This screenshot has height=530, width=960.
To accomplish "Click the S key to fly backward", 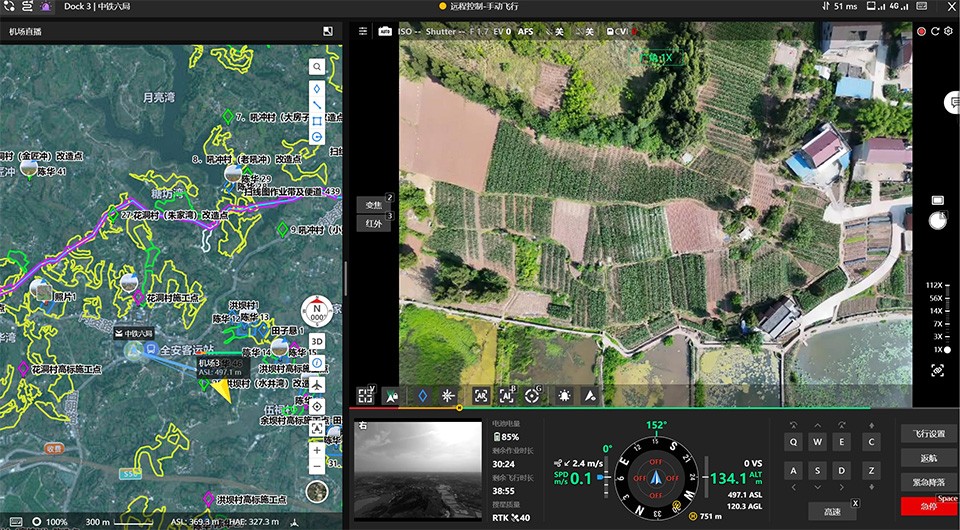I will click(817, 471).
